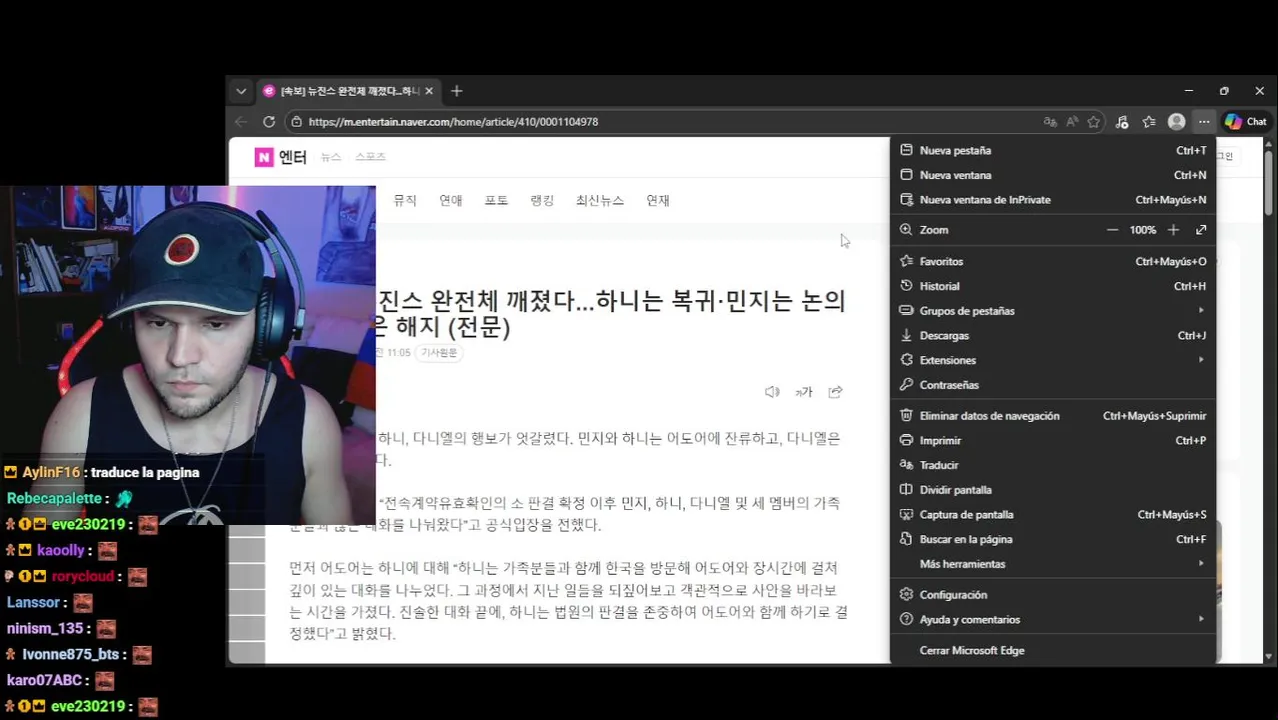Open the 뉴스 header link
The image size is (1278, 720).
click(331, 157)
